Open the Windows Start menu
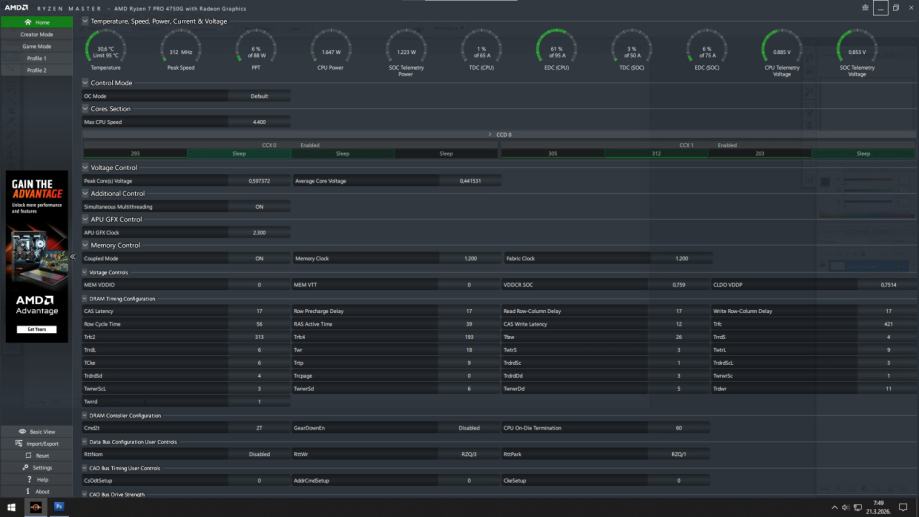 pyautogui.click(x=12, y=507)
